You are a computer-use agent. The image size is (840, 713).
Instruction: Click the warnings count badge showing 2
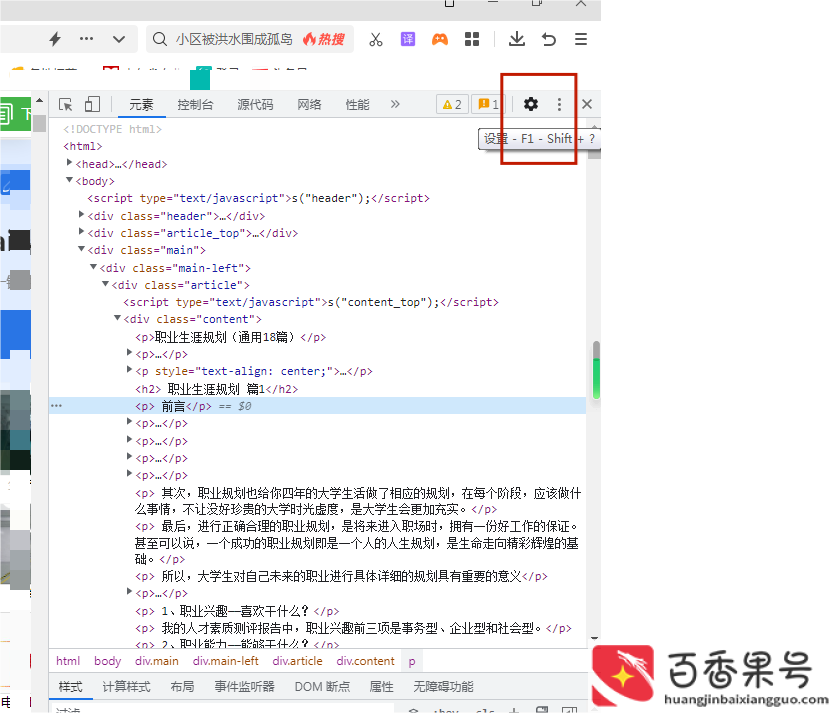(452, 104)
